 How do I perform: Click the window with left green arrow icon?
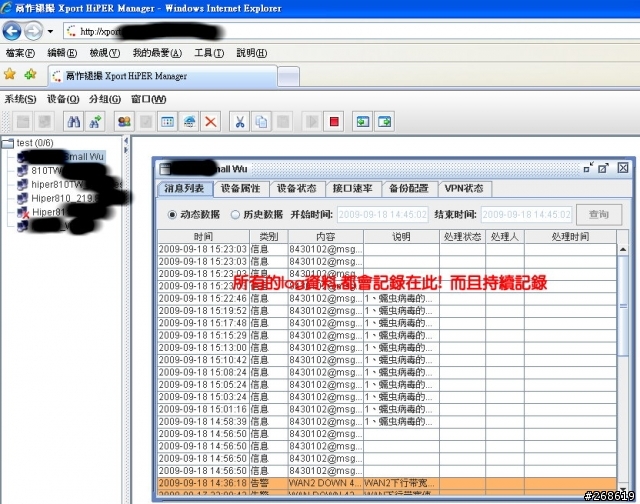pos(363,122)
